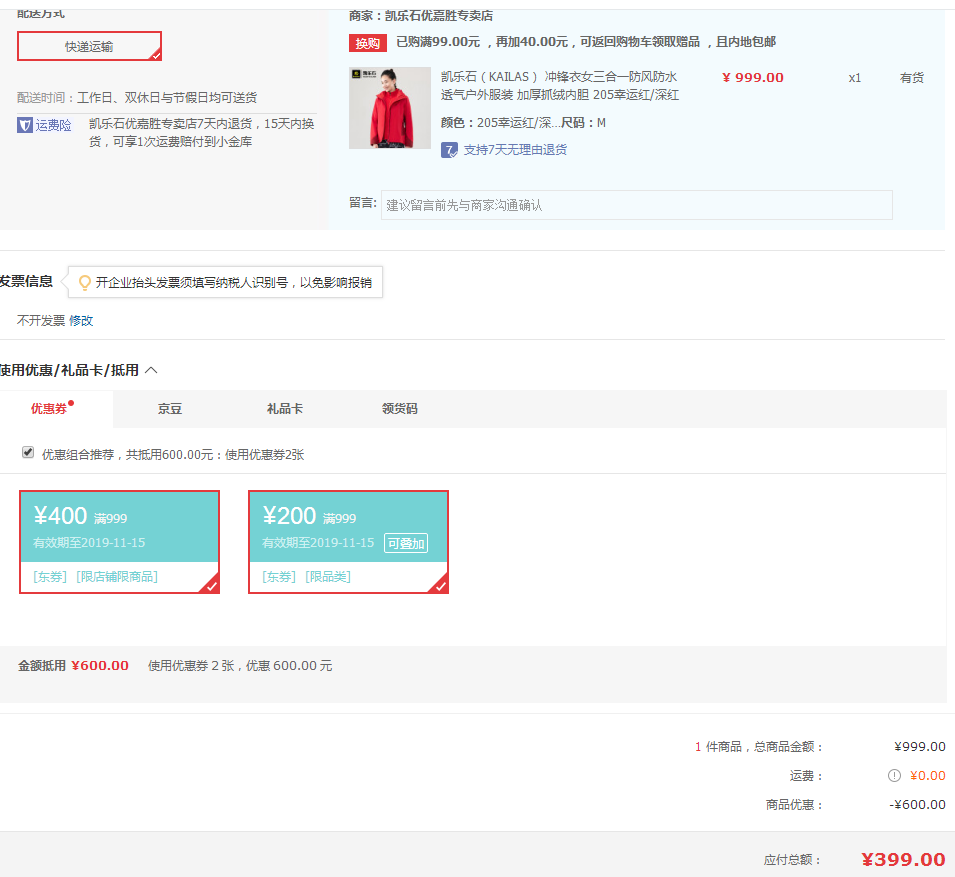Open the 凯乐石 KAILAS jacket product title
The height and width of the screenshot is (877, 955).
(560, 86)
